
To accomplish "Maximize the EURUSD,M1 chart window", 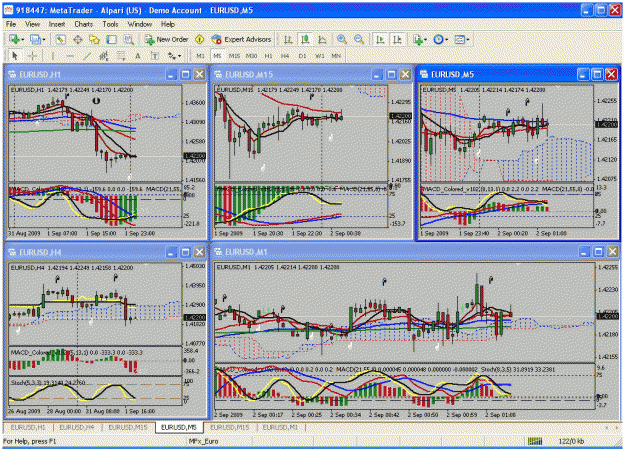I will 598,252.
